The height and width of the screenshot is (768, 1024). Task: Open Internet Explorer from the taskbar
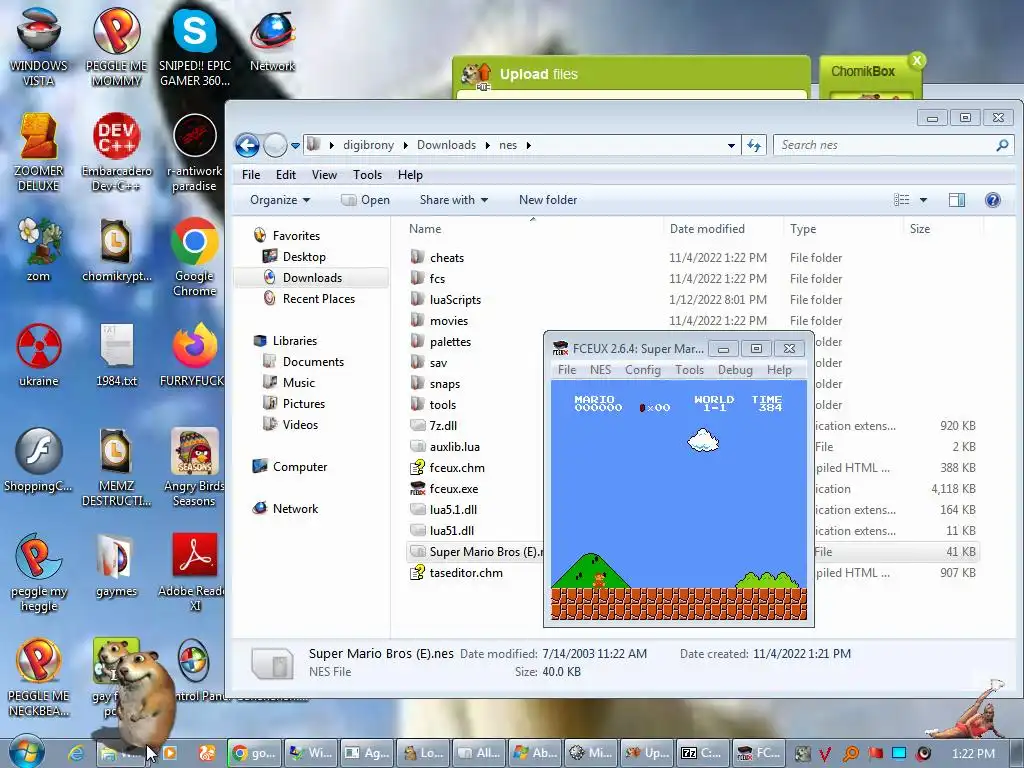coord(76,753)
